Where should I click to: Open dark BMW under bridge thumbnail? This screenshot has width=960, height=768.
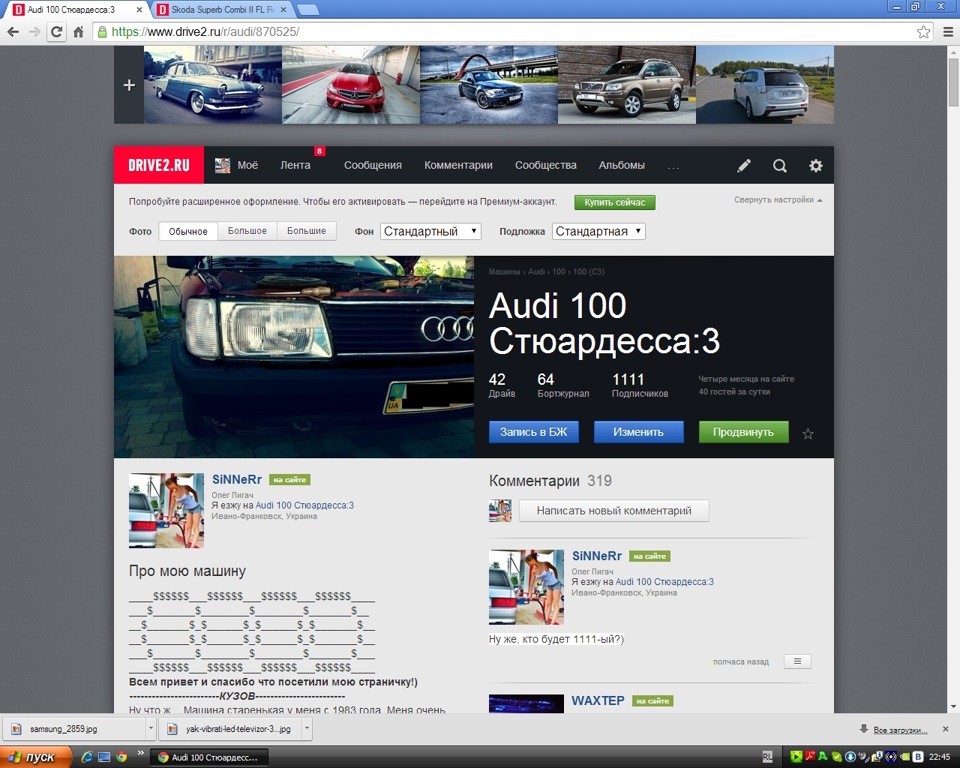tap(489, 85)
